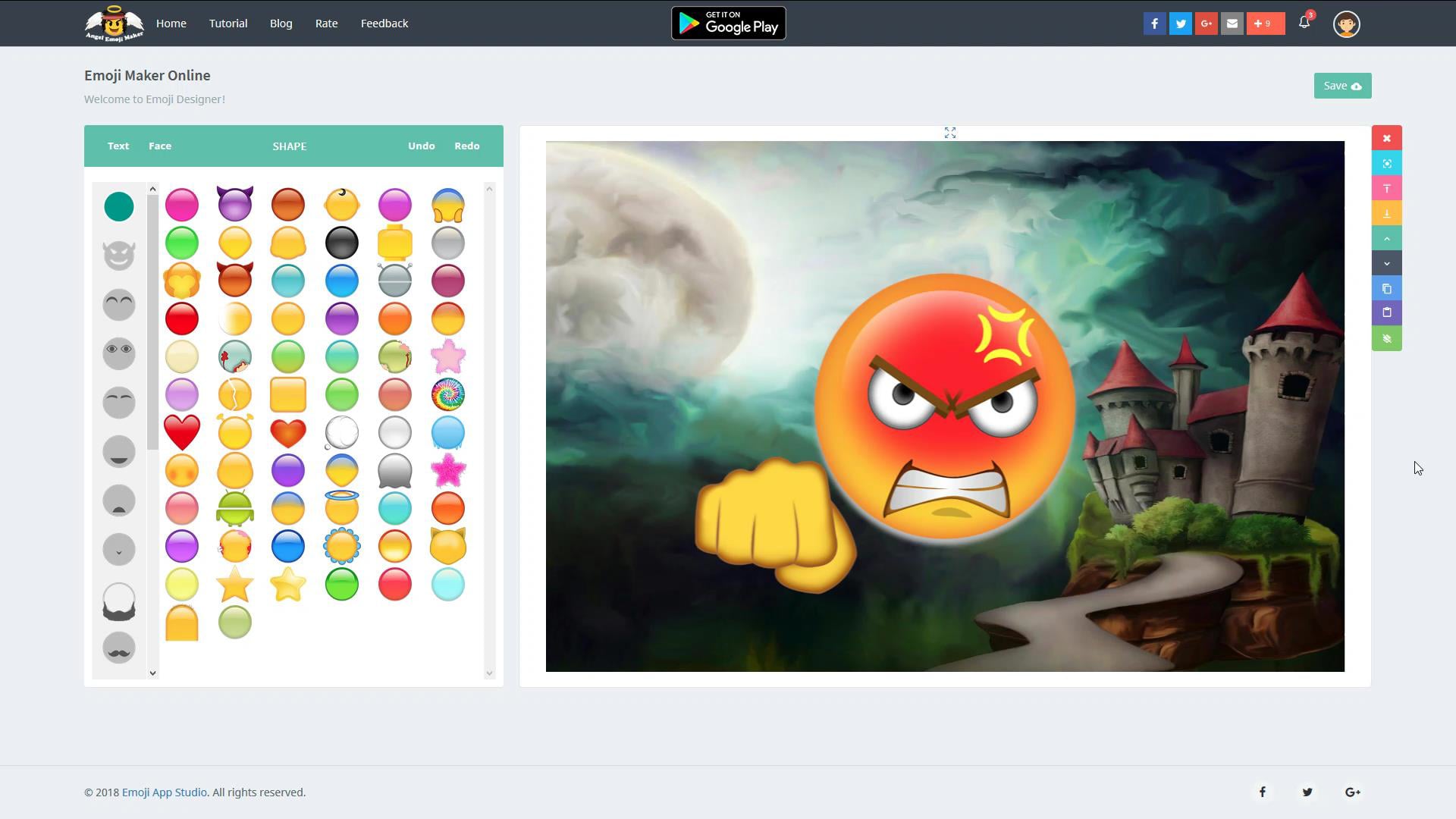Viewport: 1456px width, 819px height.
Task: Click the move down arrow on right sidebar
Action: click(1387, 263)
